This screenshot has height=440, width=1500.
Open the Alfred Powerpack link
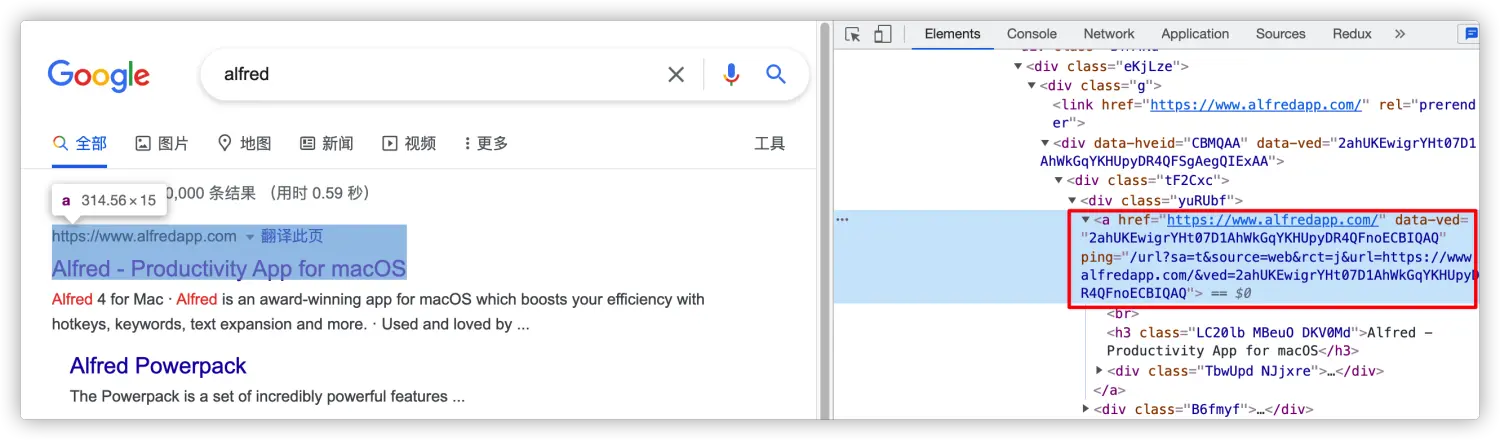tap(158, 366)
